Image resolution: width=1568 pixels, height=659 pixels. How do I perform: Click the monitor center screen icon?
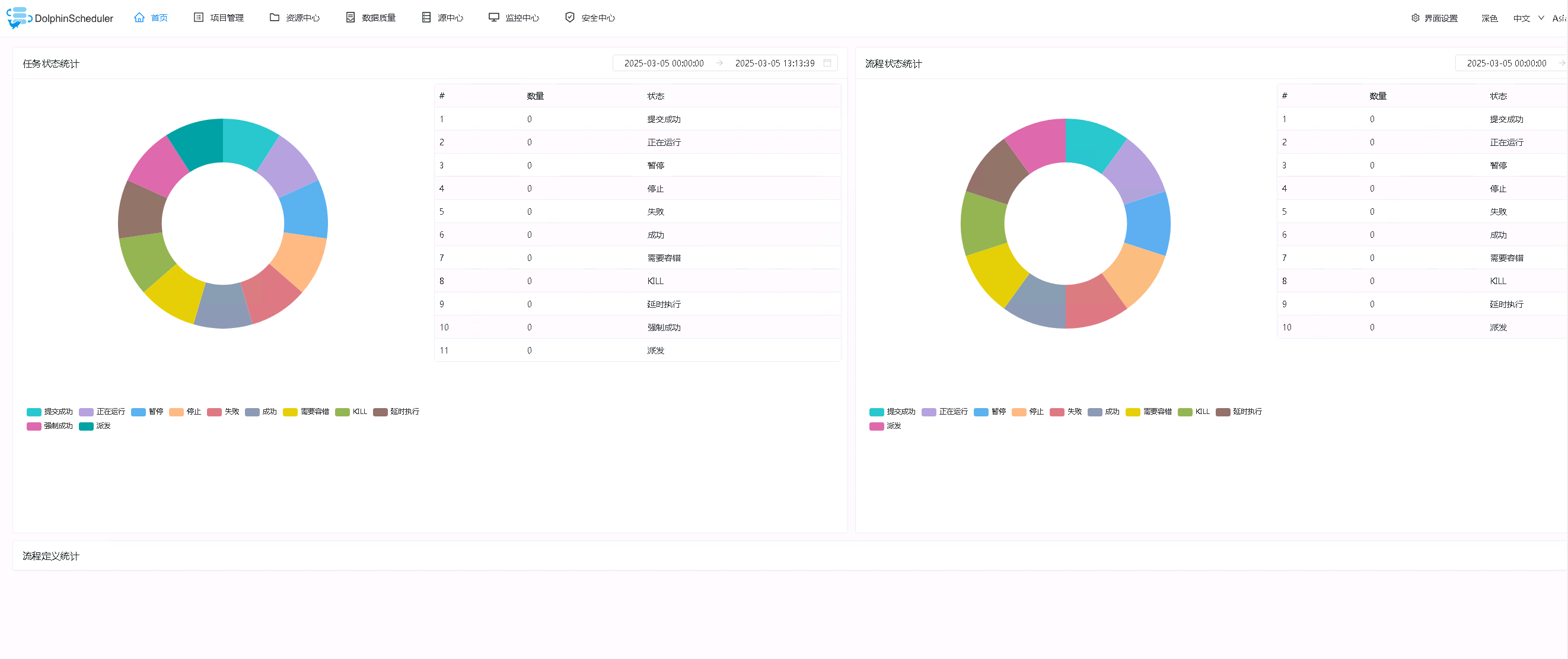(493, 18)
